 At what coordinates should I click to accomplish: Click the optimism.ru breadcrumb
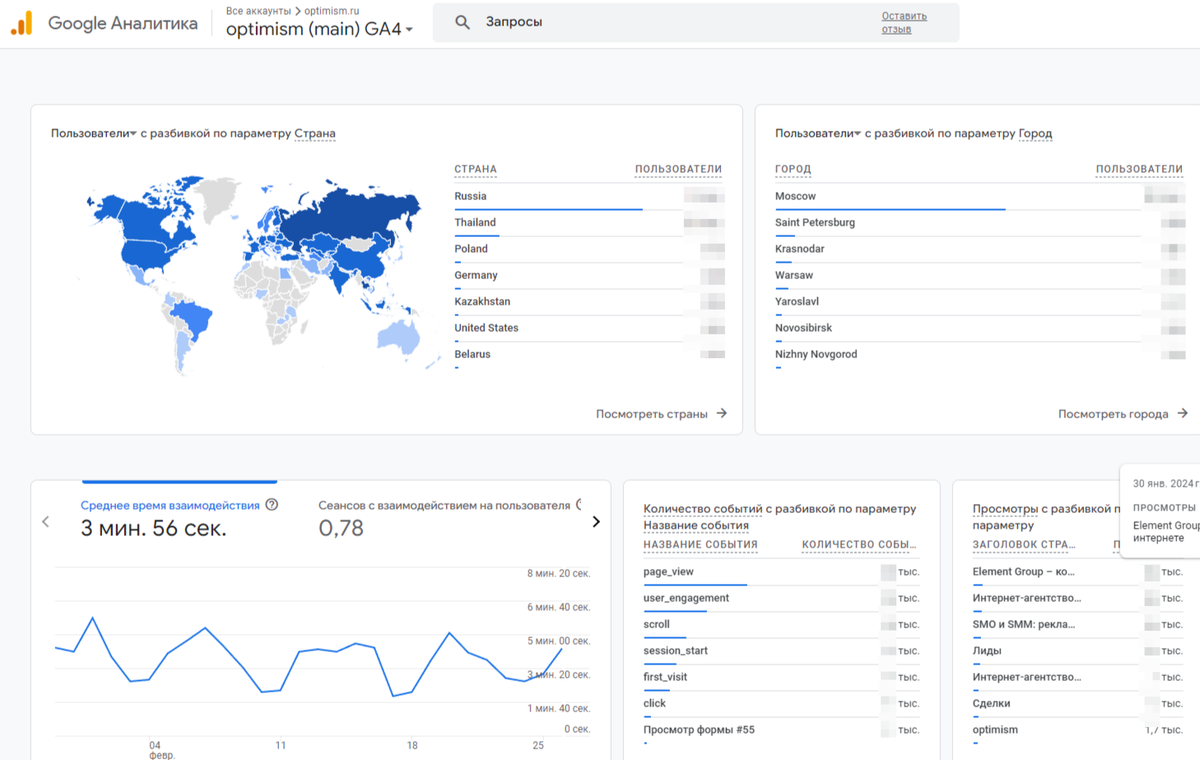pyautogui.click(x=330, y=10)
